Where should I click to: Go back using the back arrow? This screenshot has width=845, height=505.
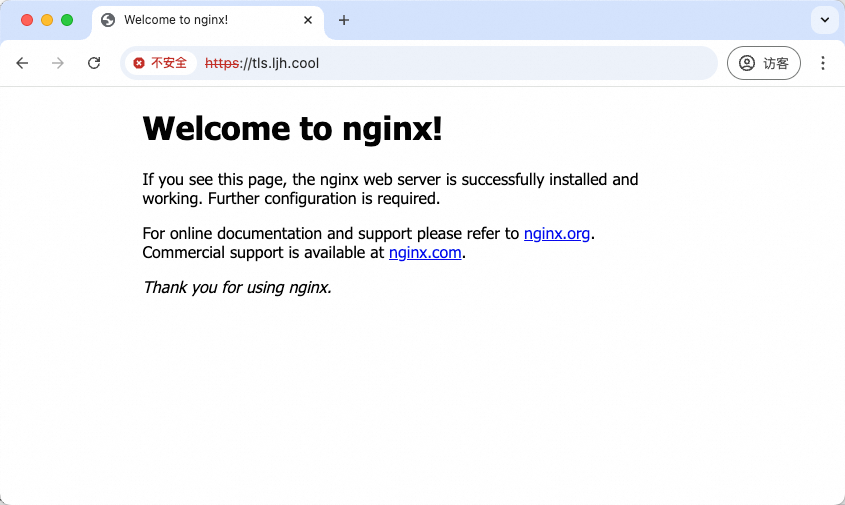(x=22, y=63)
